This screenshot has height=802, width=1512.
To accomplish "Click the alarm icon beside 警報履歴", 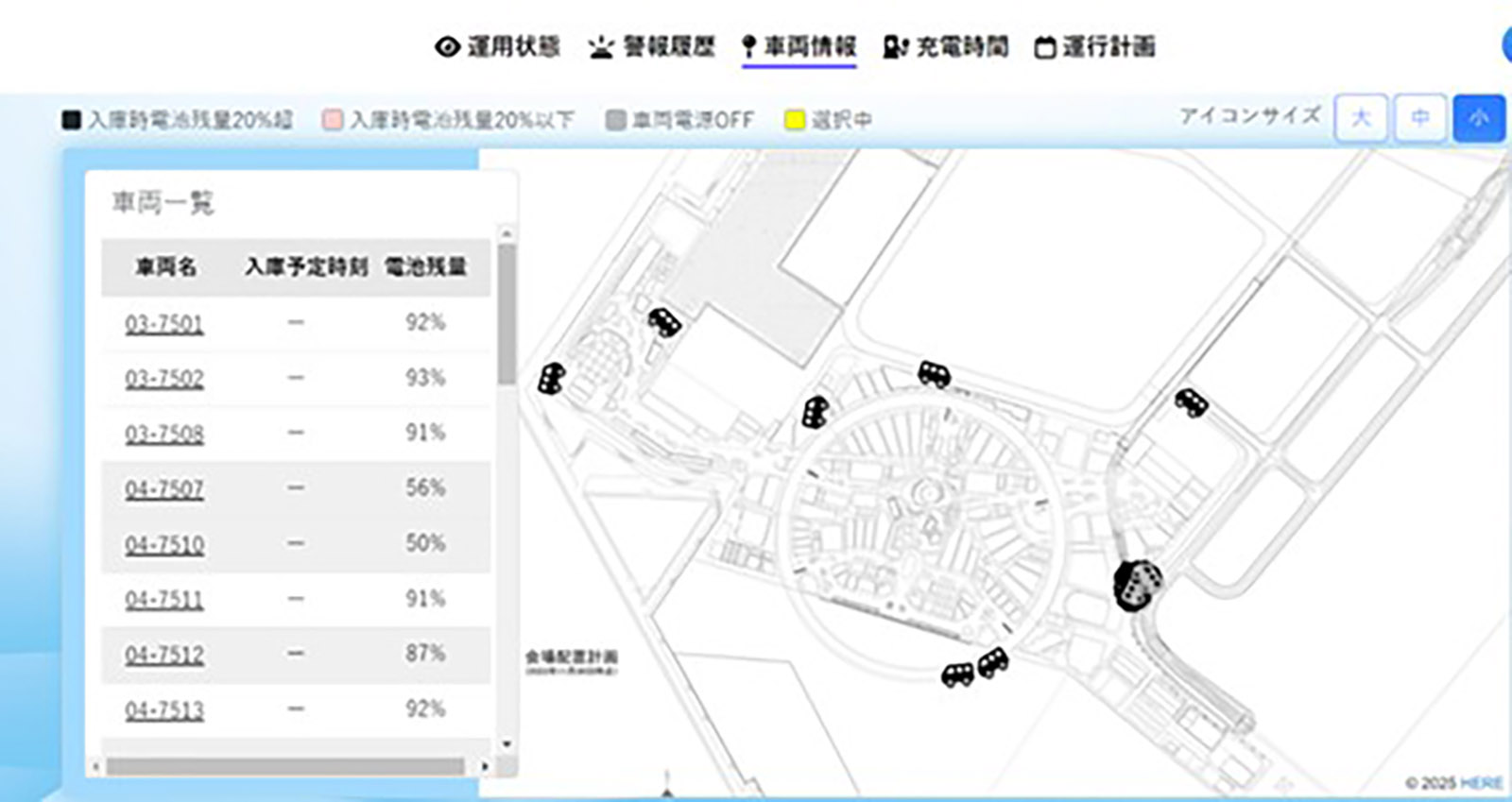I will click(601, 47).
